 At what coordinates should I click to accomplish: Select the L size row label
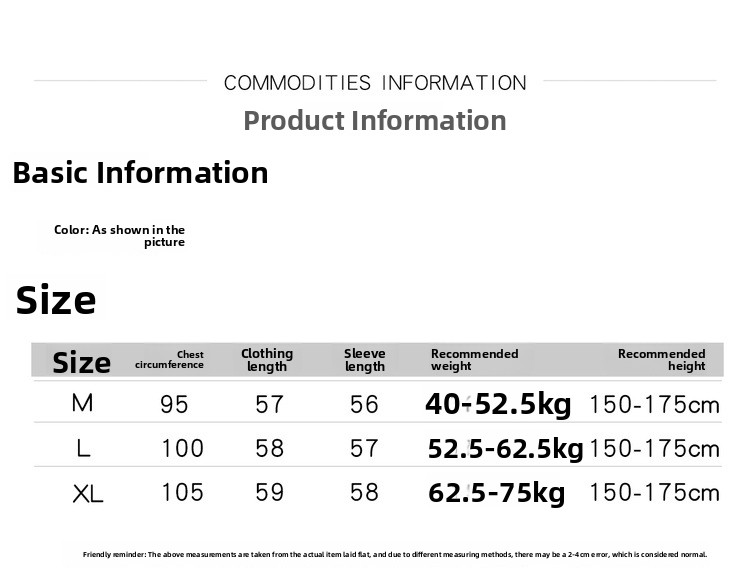[x=83, y=448]
